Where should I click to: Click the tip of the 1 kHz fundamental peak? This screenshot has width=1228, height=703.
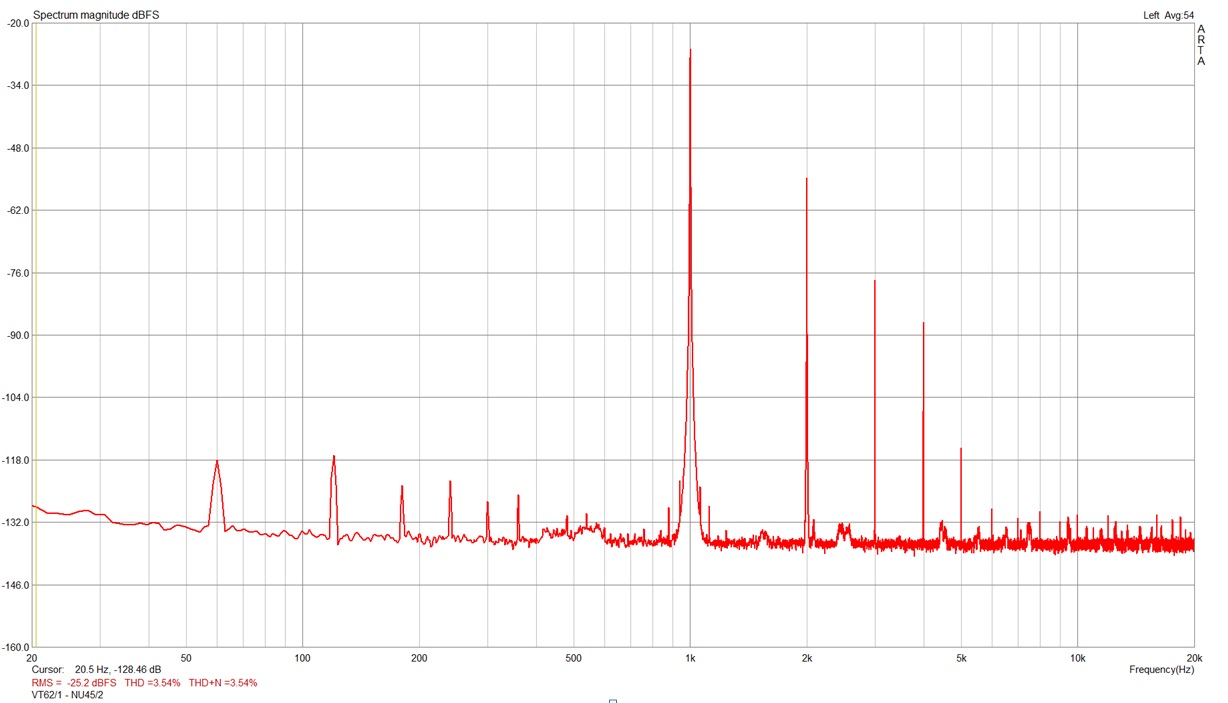690,50
